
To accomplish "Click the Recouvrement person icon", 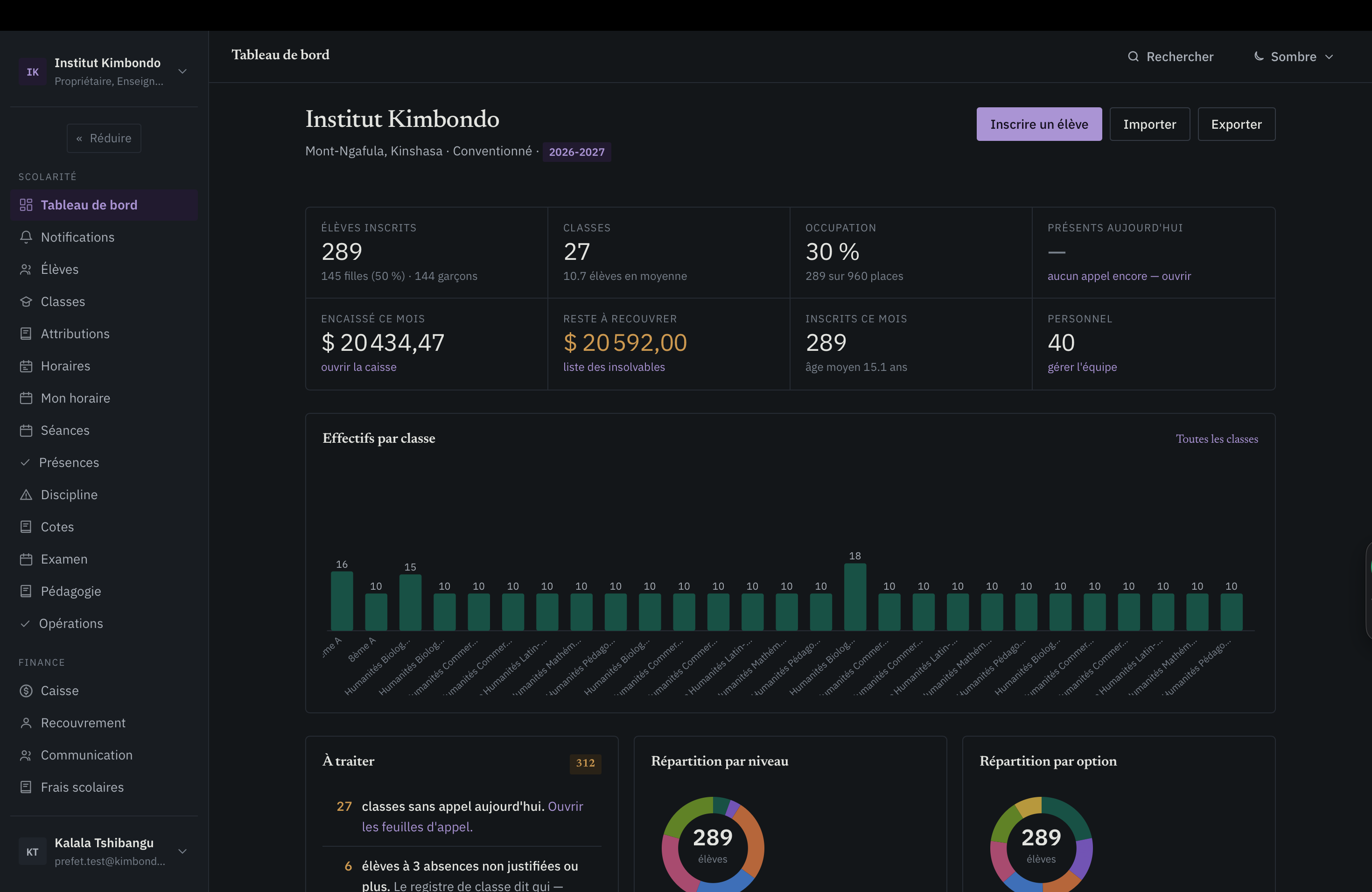I will click(26, 723).
